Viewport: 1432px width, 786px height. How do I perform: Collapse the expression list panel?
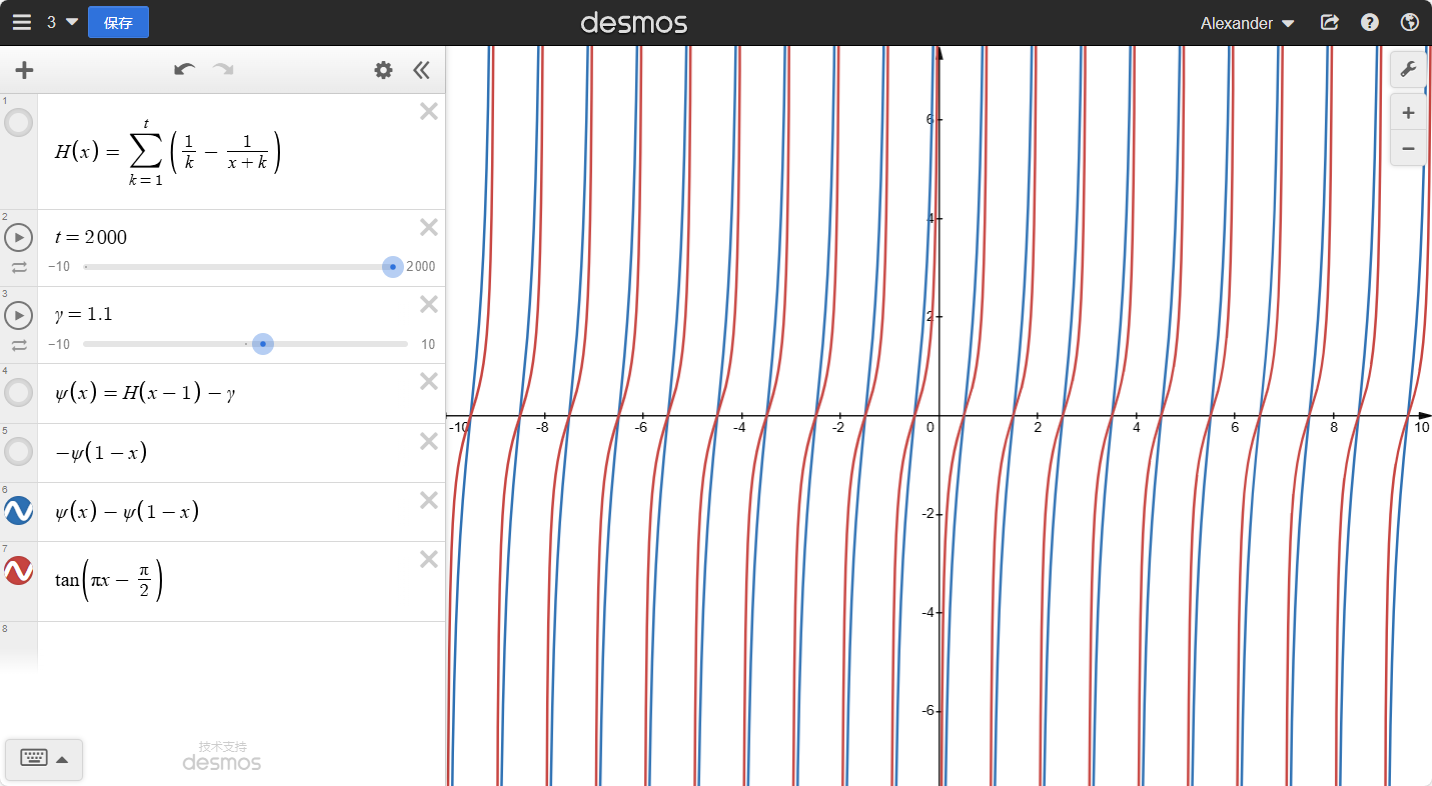(421, 70)
